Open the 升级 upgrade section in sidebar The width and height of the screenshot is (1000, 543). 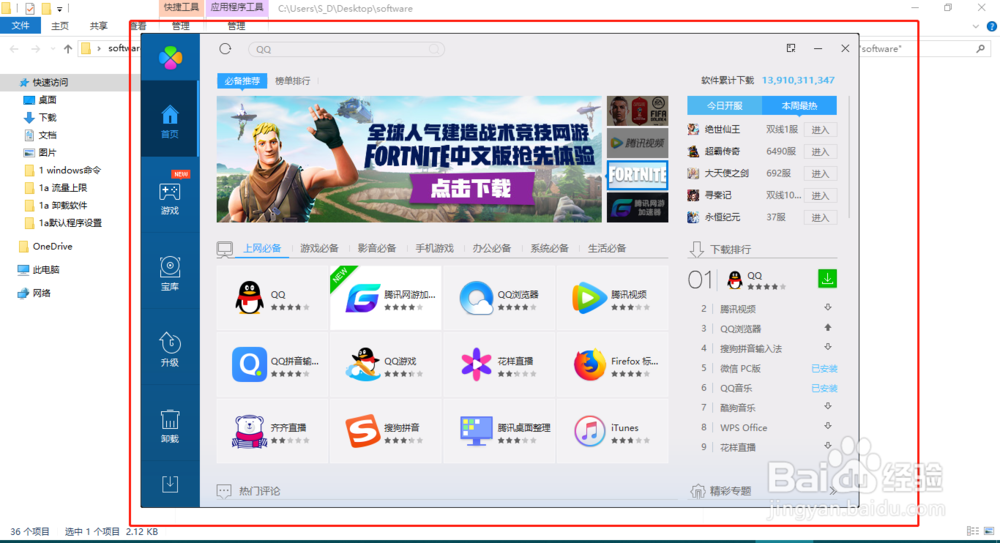coord(170,350)
